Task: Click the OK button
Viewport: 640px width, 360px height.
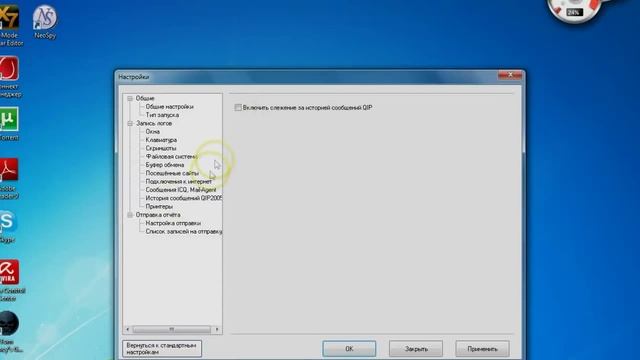Action: [x=349, y=349]
